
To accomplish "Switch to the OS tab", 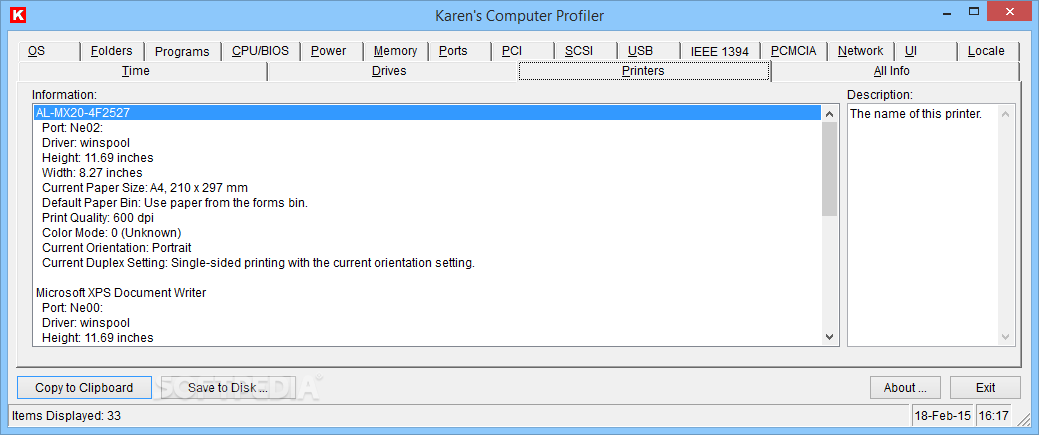I will (x=49, y=51).
